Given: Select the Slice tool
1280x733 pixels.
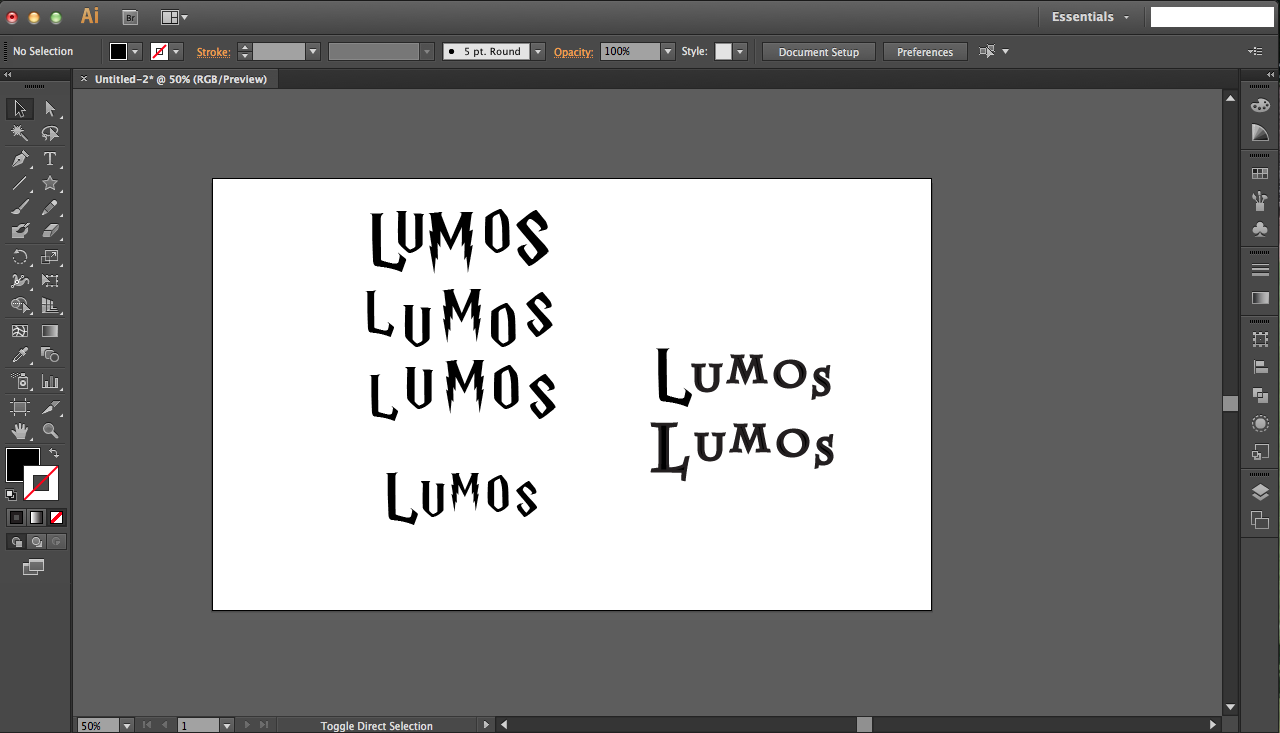Looking at the screenshot, I should (50, 407).
